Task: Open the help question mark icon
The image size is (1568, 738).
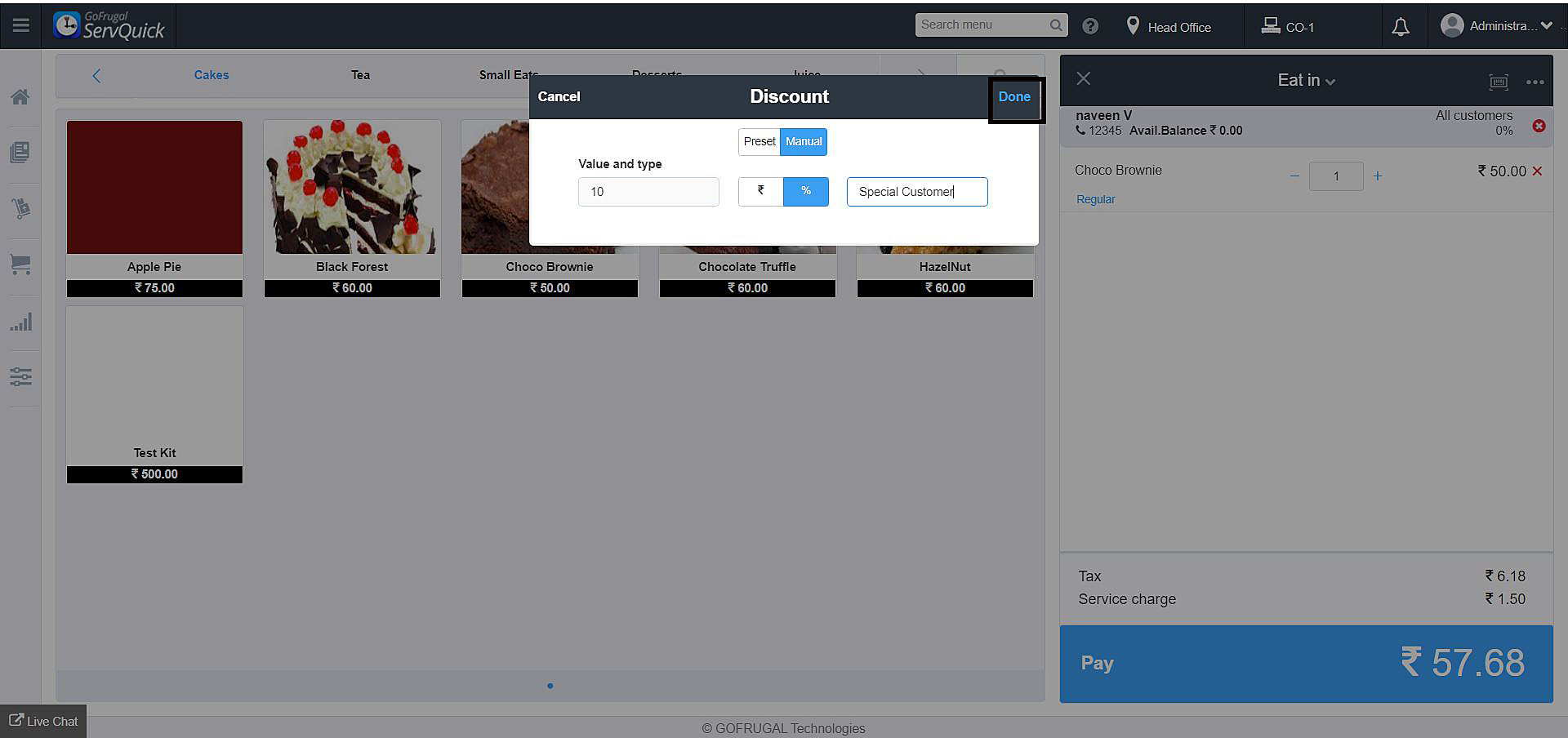Action: (1090, 26)
